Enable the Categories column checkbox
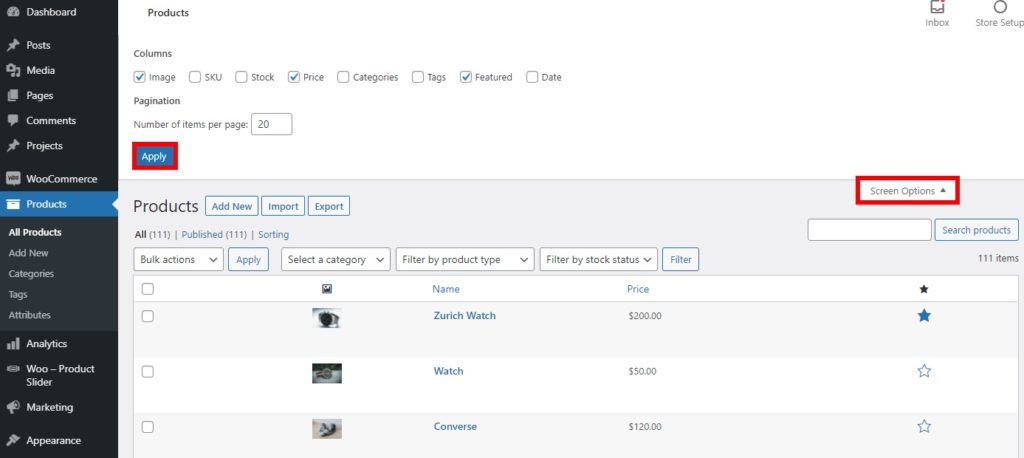 [344, 77]
